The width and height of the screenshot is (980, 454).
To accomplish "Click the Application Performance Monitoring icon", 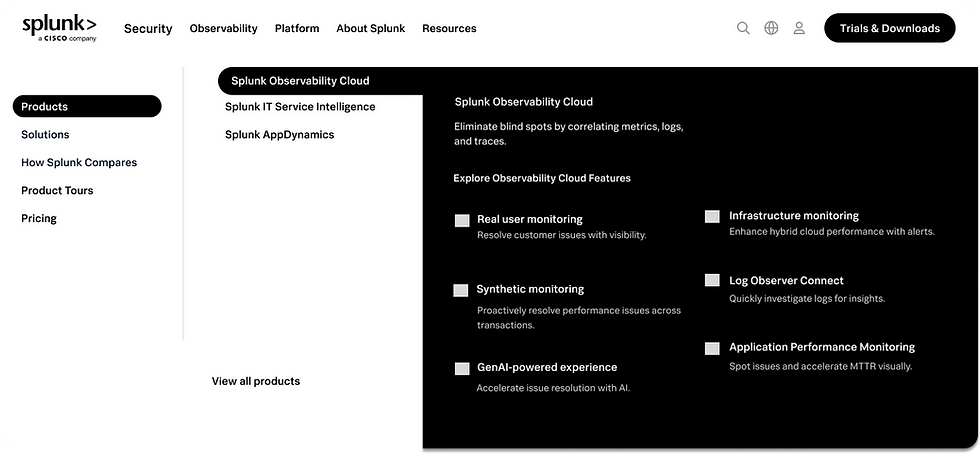I will coord(712,348).
